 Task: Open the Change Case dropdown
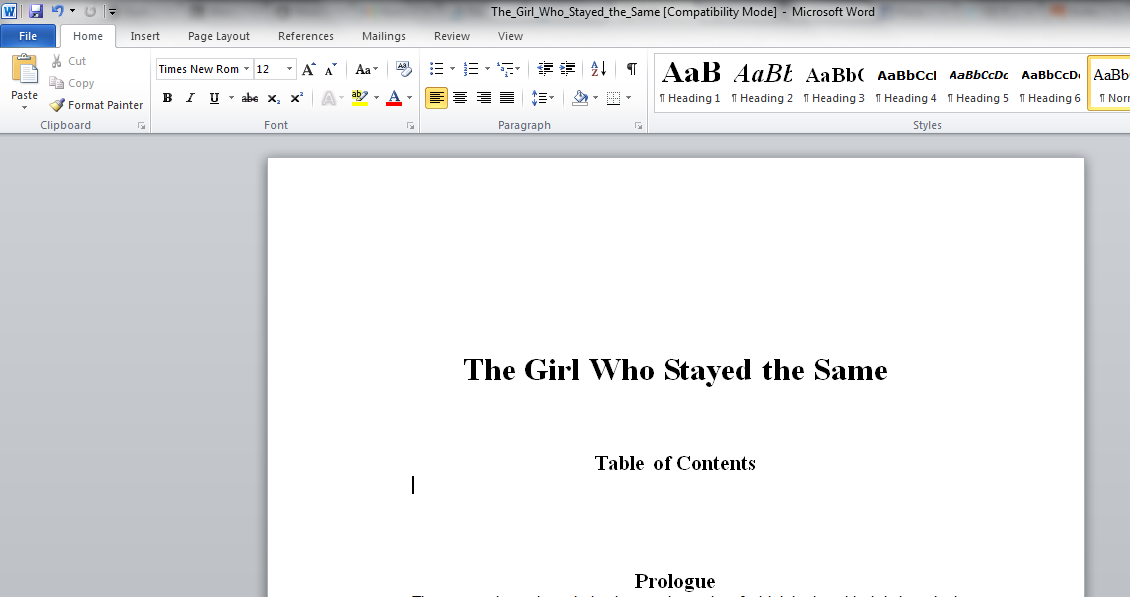click(367, 69)
